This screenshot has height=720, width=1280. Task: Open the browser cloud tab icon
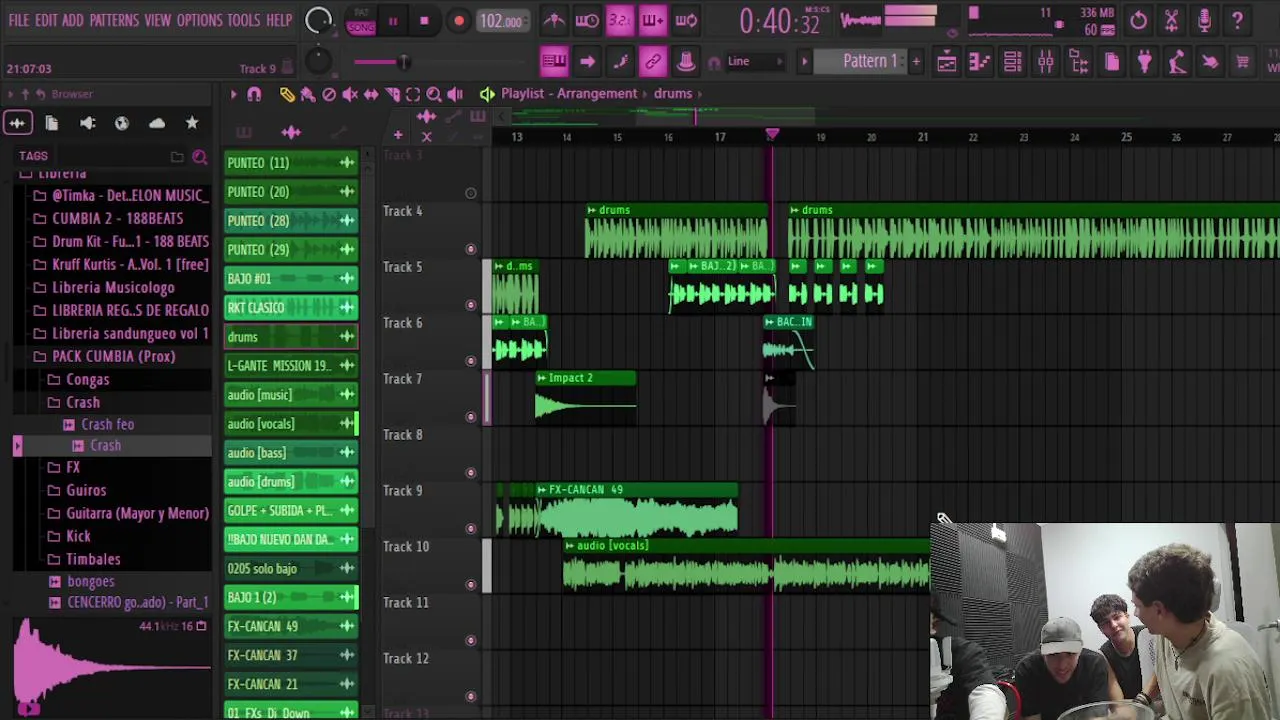pos(157,123)
